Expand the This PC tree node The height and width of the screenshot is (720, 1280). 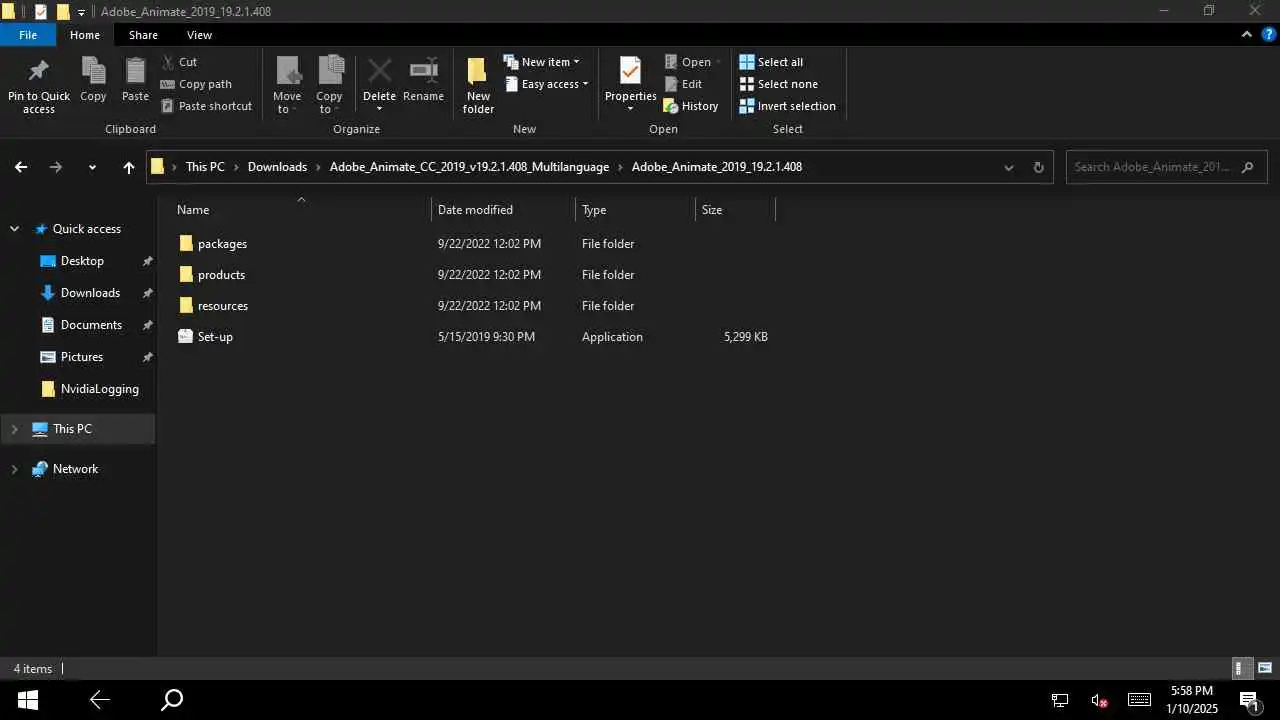[x=14, y=429]
